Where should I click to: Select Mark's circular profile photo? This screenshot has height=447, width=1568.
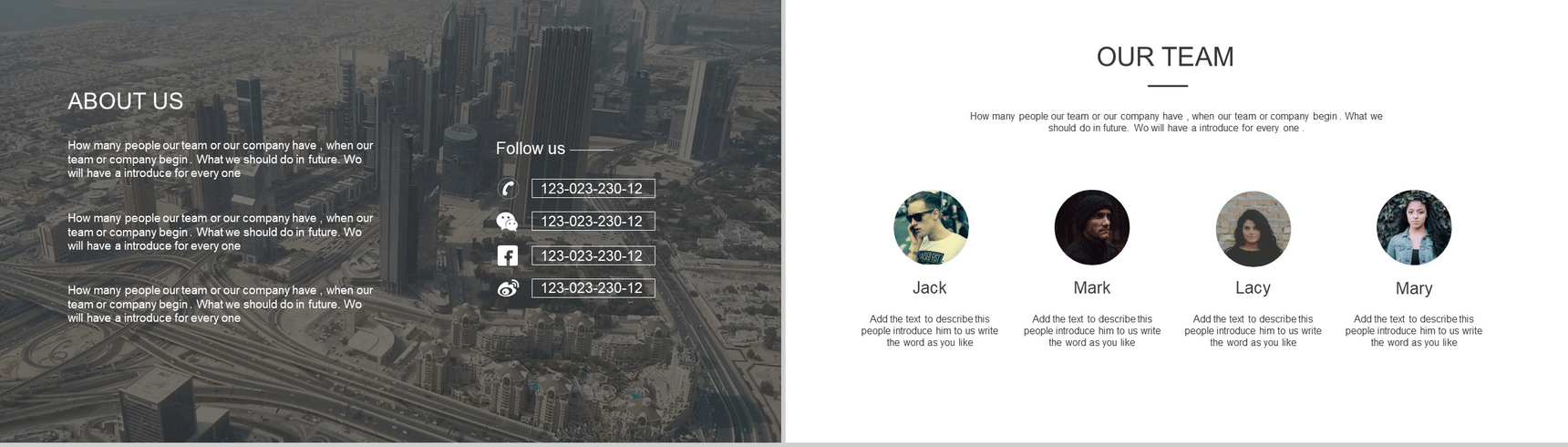click(x=1091, y=228)
